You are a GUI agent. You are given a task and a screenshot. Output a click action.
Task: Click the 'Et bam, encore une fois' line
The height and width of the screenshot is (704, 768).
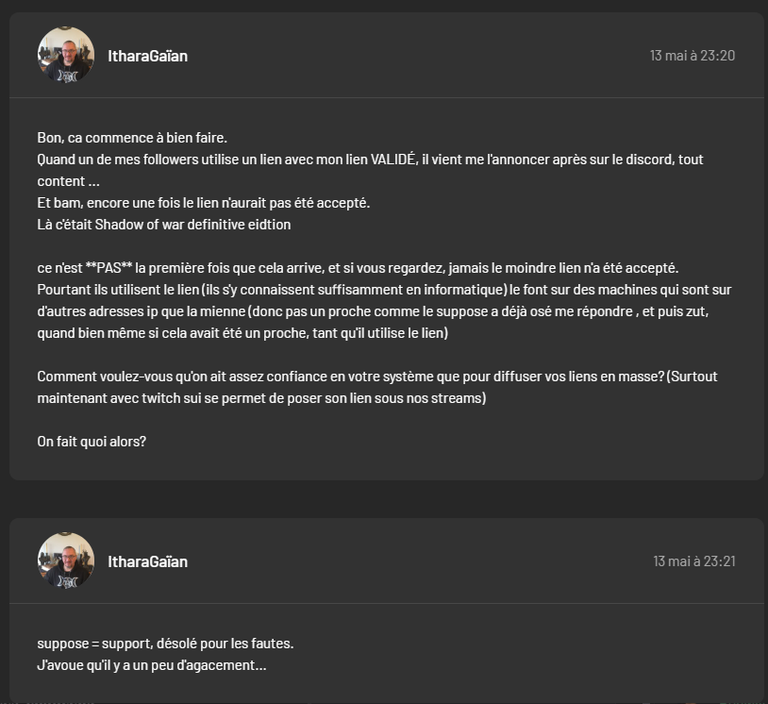[203, 203]
